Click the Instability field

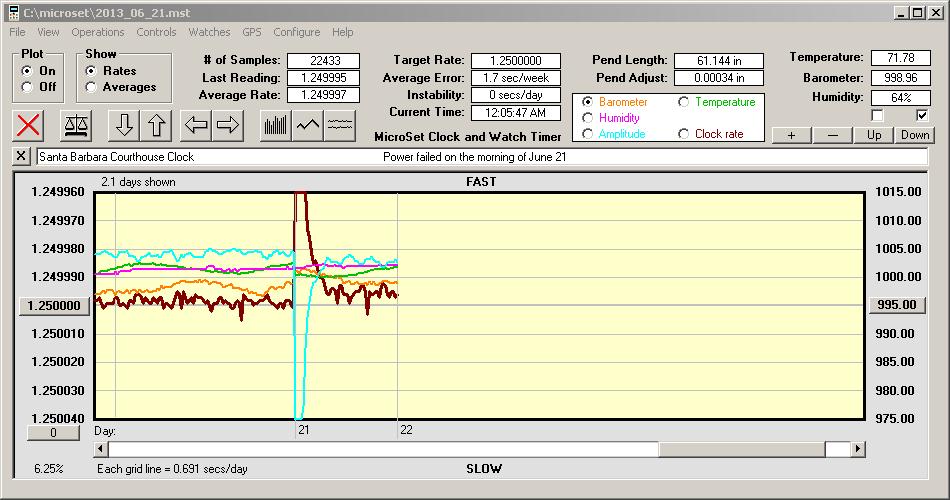point(516,95)
